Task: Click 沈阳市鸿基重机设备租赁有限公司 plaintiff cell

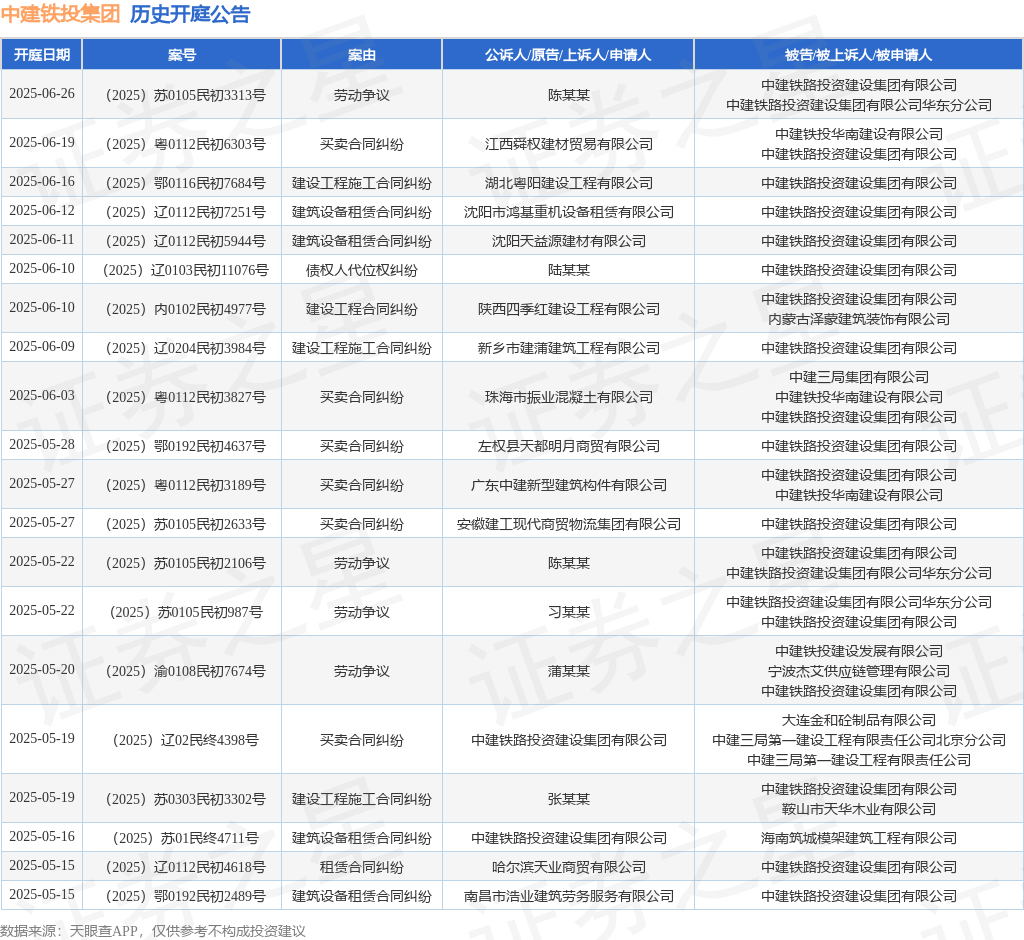Action: tap(569, 212)
